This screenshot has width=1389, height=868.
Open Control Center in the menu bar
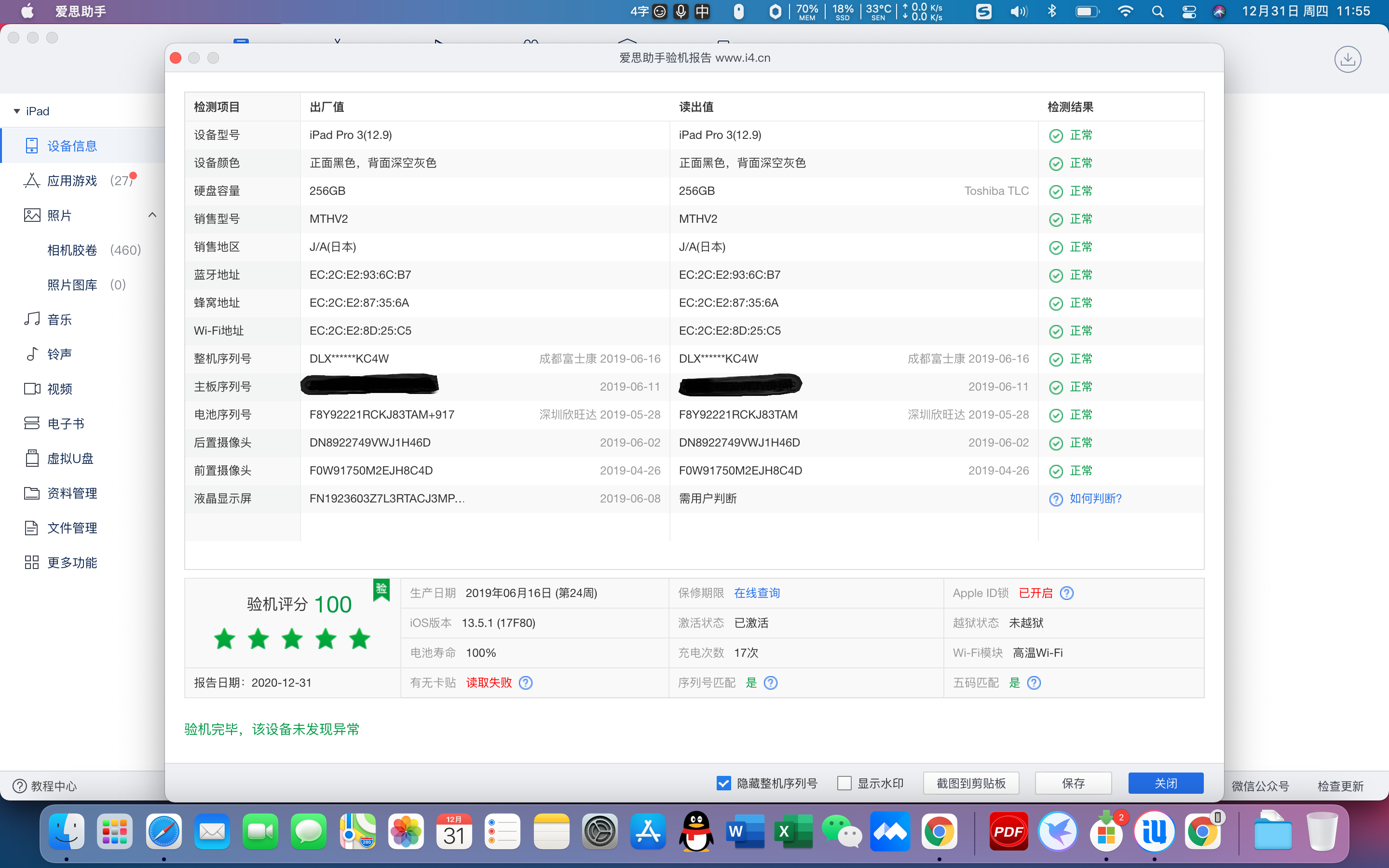(x=1189, y=12)
